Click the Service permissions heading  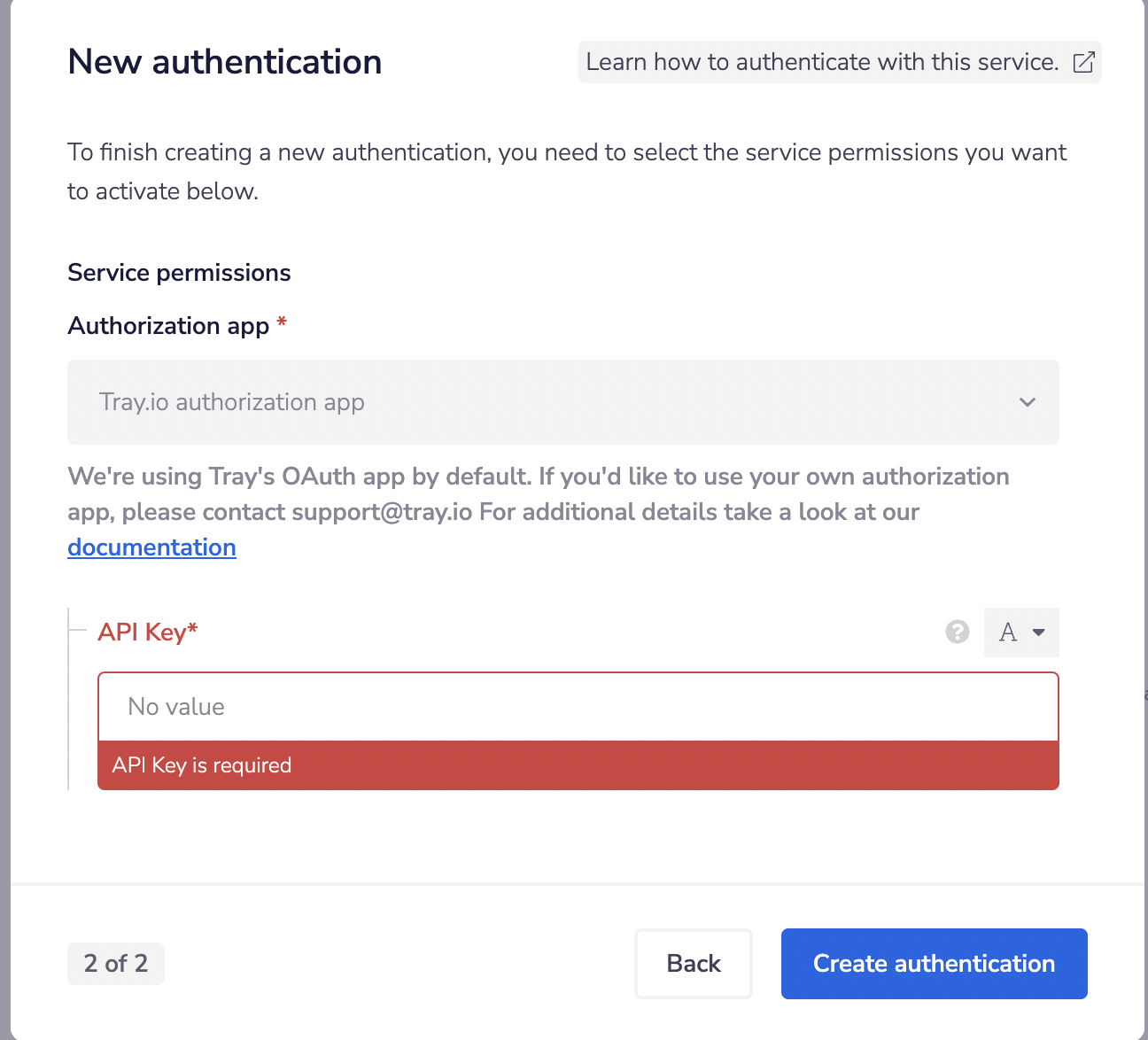click(x=179, y=272)
